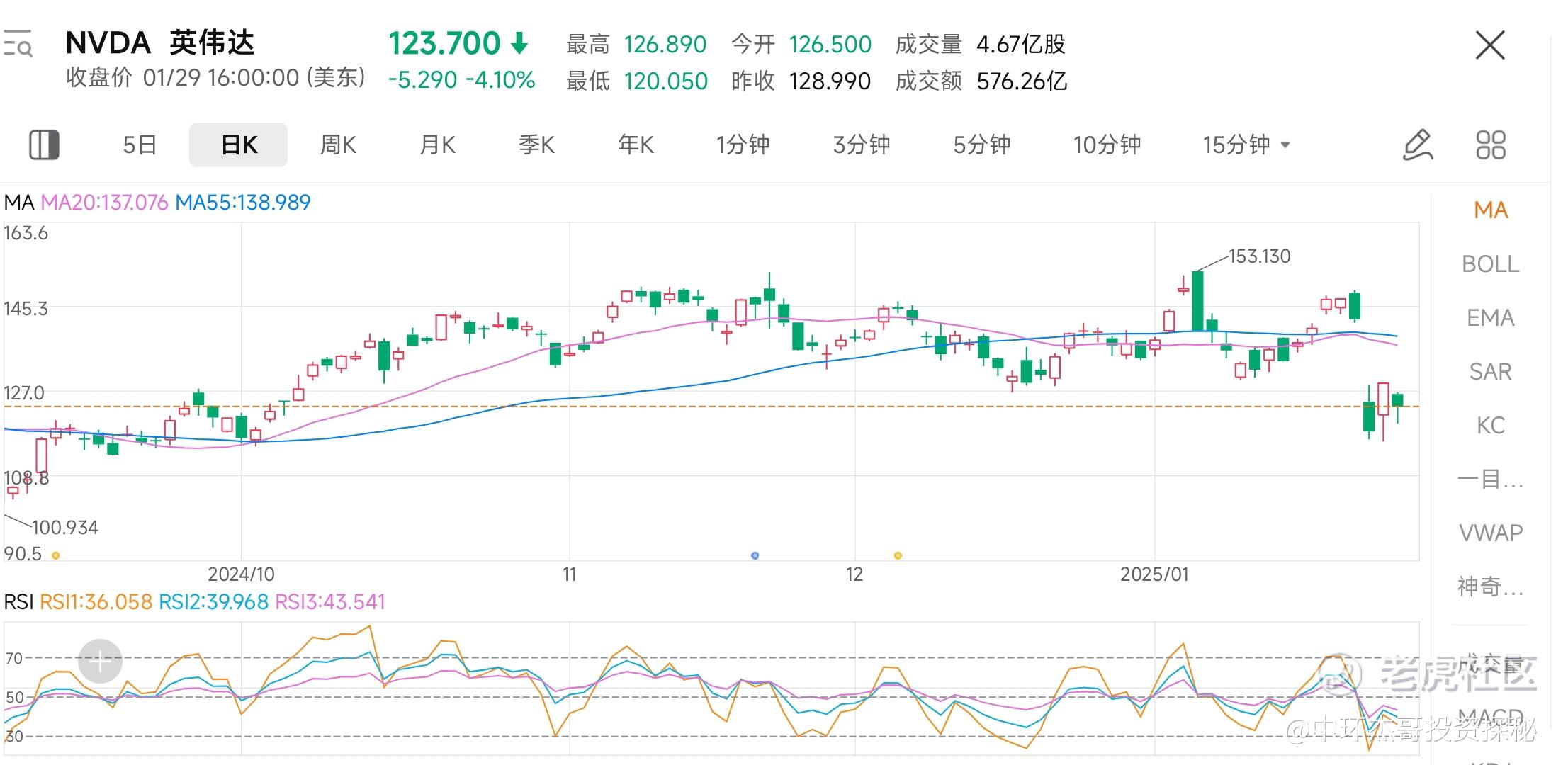
Task: Click the NVDA 英伟达 stock title
Action: tap(160, 43)
